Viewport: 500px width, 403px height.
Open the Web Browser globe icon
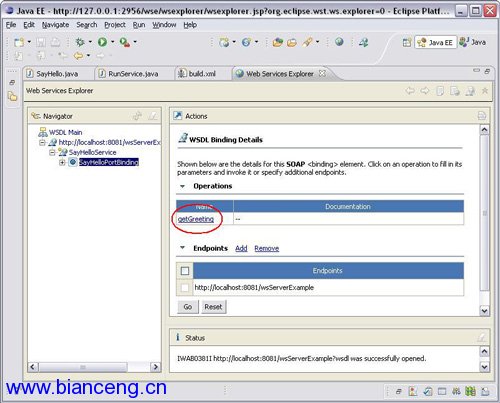pyautogui.click(x=339, y=42)
